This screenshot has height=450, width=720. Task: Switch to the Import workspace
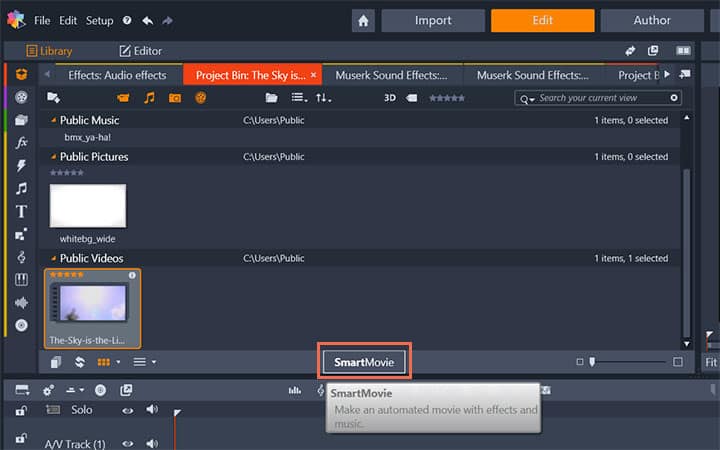point(433,20)
